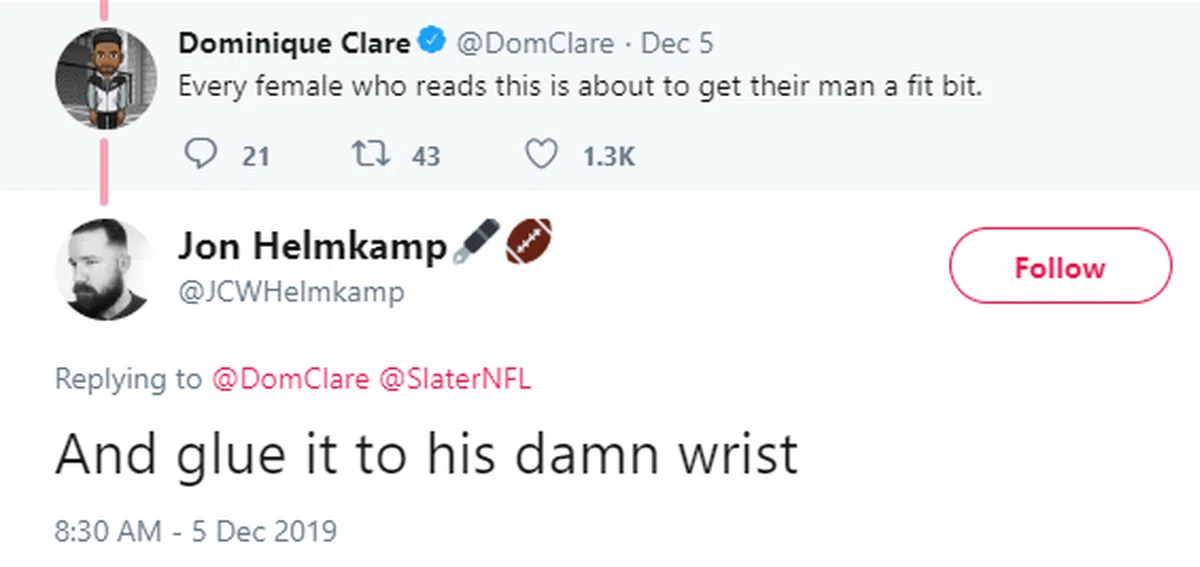The height and width of the screenshot is (567, 1200).
Task: Click the 1.3K likes count
Action: (608, 156)
